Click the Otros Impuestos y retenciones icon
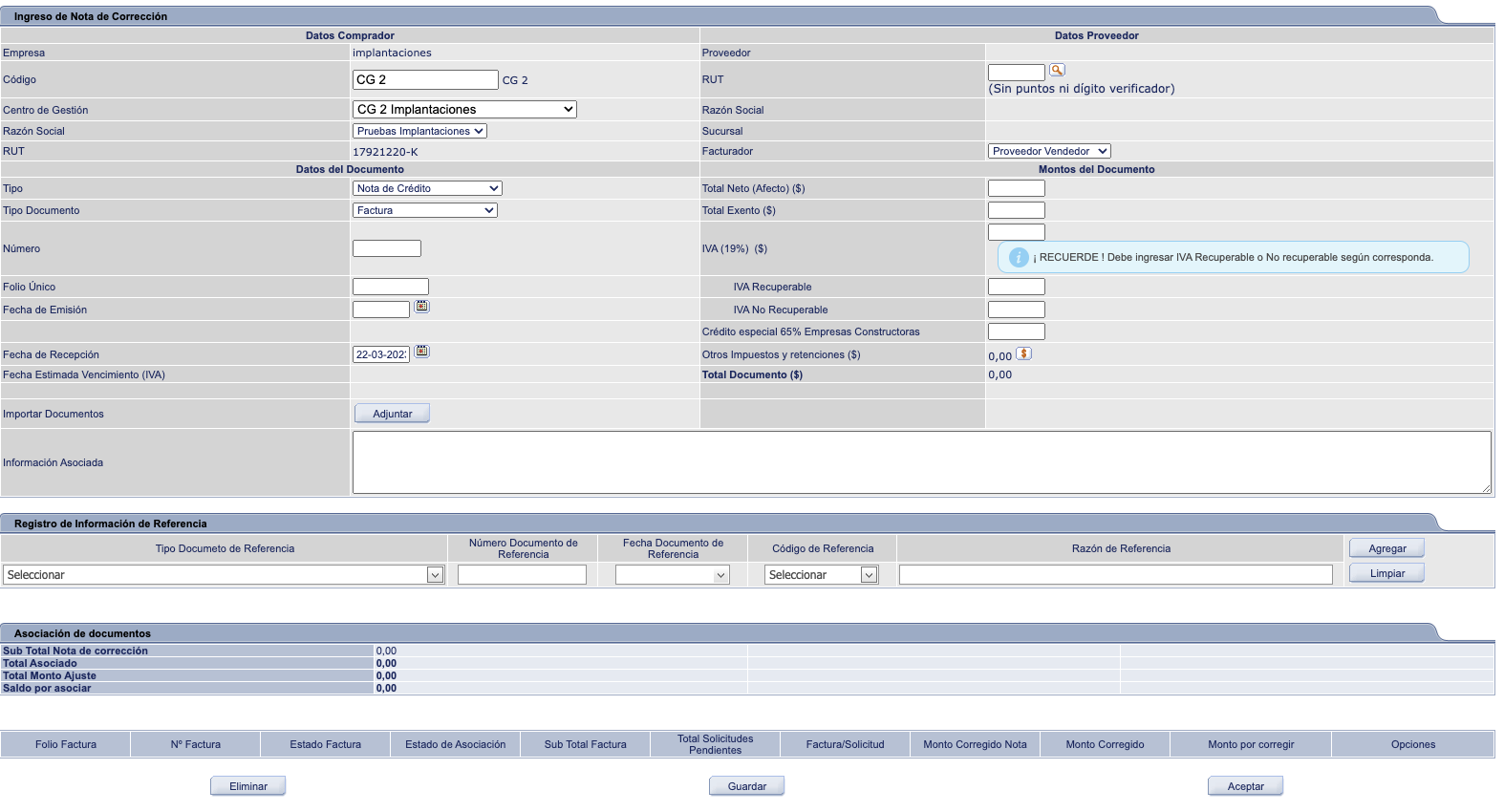Viewport: 1504px width, 812px height. [1023, 353]
